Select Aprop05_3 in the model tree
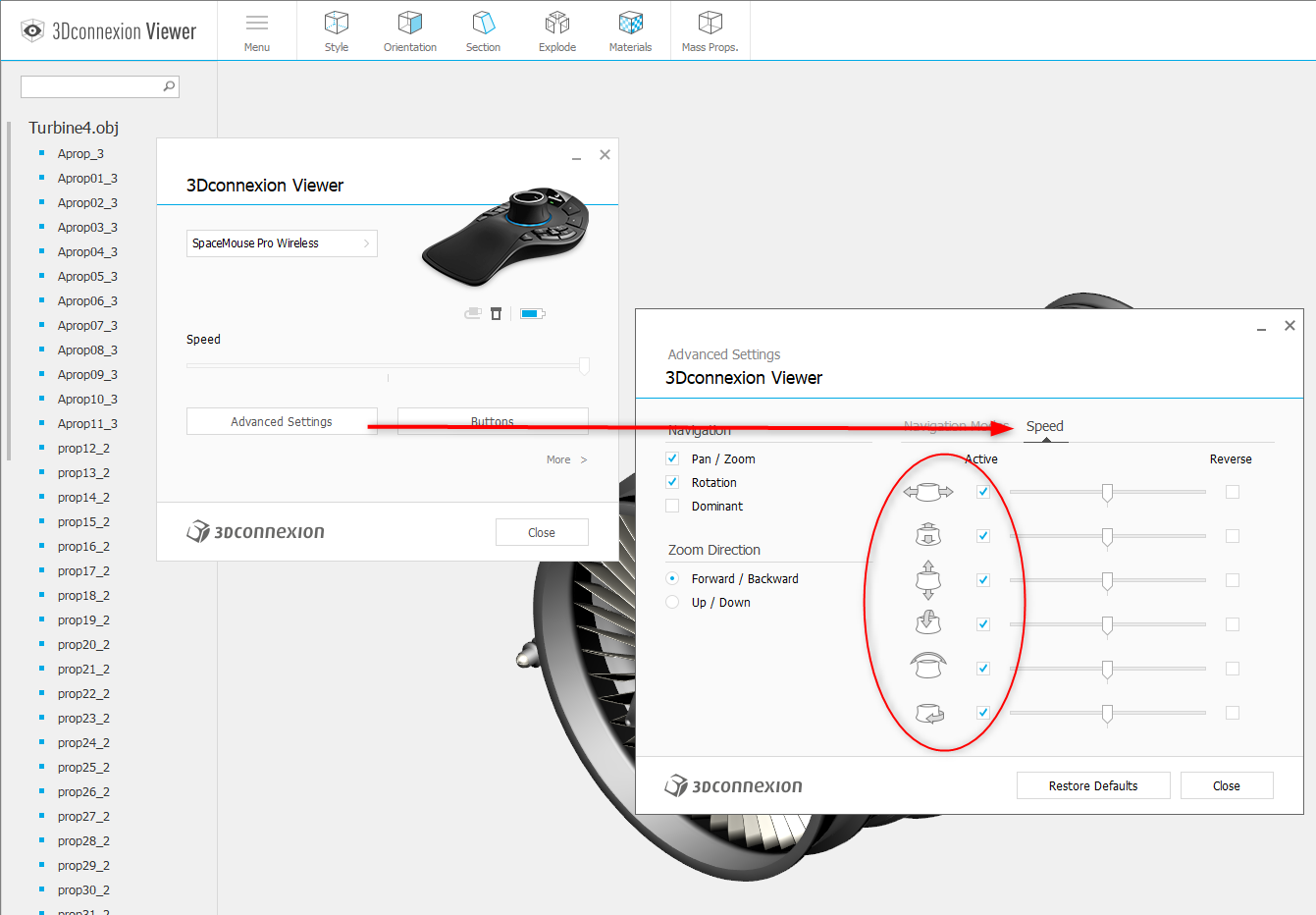 pos(87,276)
